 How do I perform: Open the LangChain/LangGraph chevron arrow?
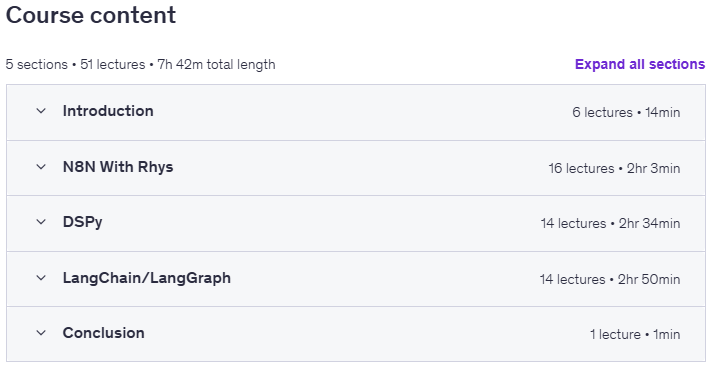click(41, 278)
